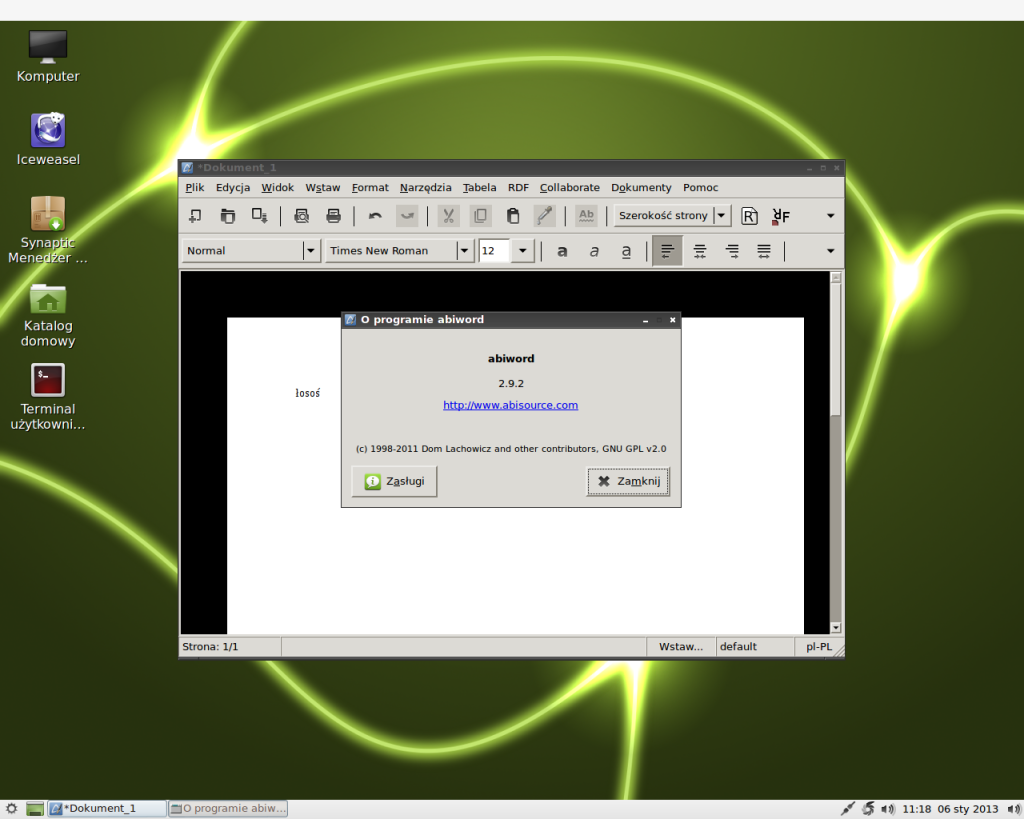
Task: Click the 'Strona: 1/1' status bar entry
Action: [210, 647]
